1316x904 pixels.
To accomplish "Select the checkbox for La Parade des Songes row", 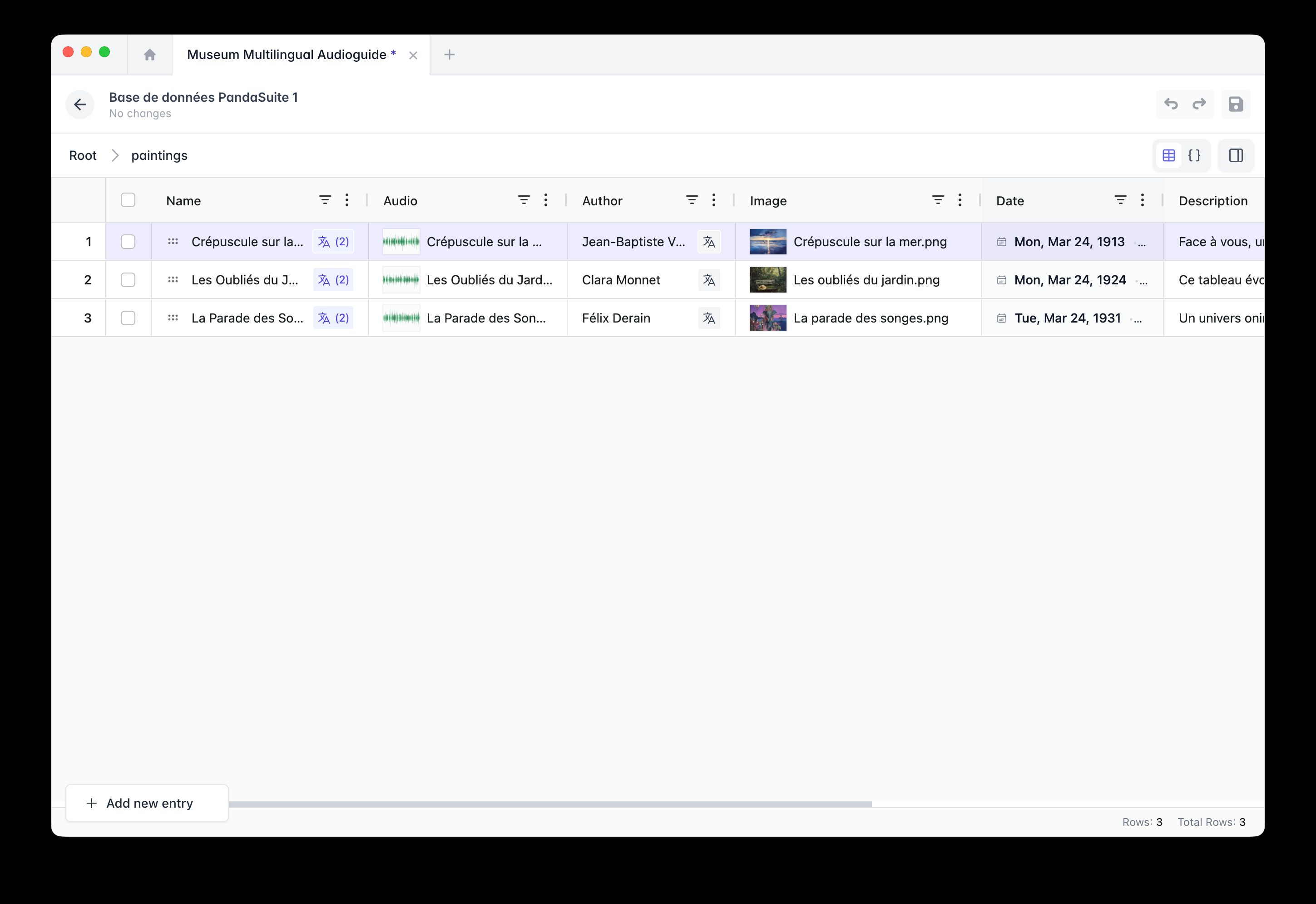I will pos(128,318).
